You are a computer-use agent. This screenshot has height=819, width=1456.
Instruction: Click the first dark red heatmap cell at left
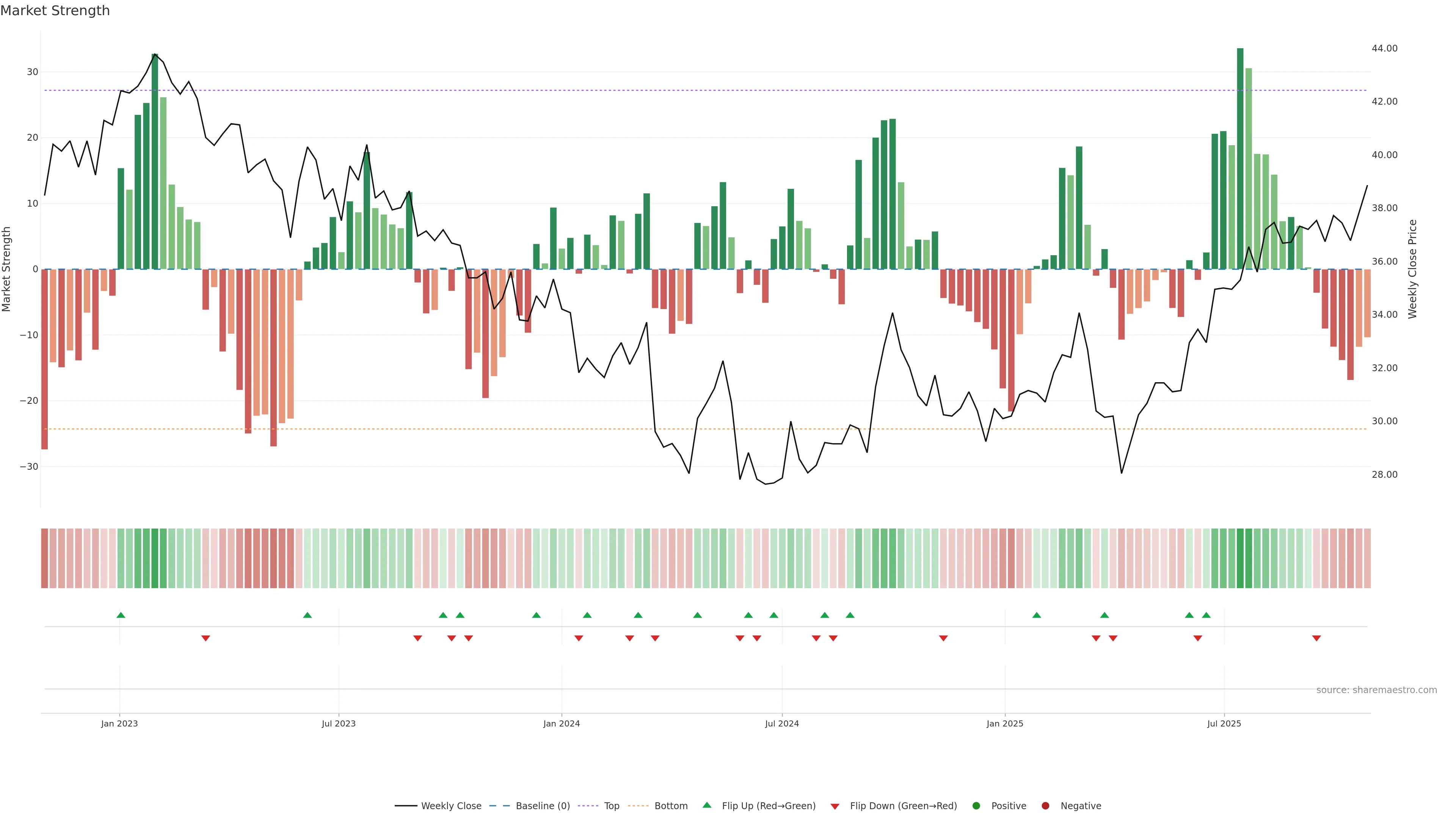point(45,558)
